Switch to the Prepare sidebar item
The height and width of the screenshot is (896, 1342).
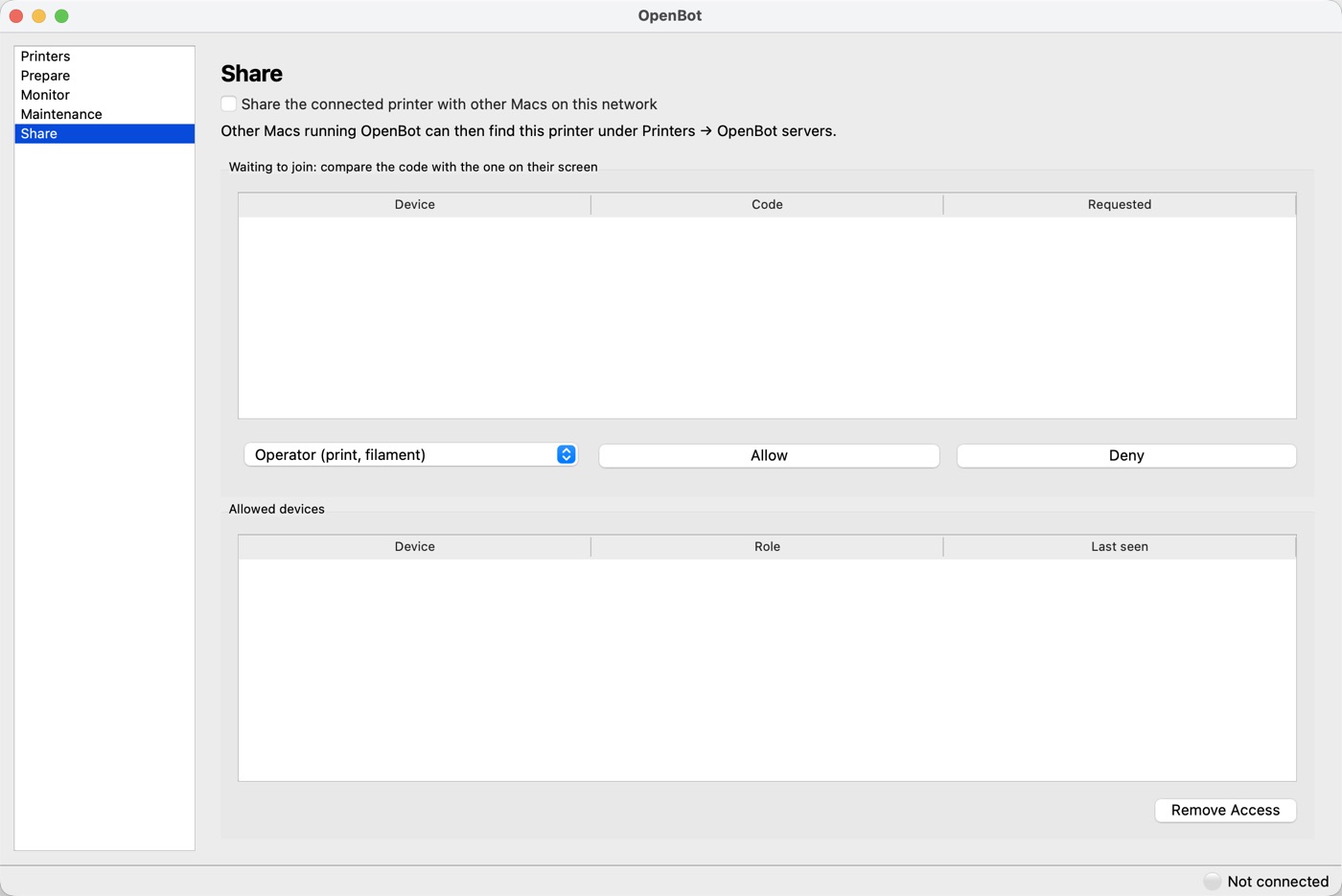[x=104, y=76]
